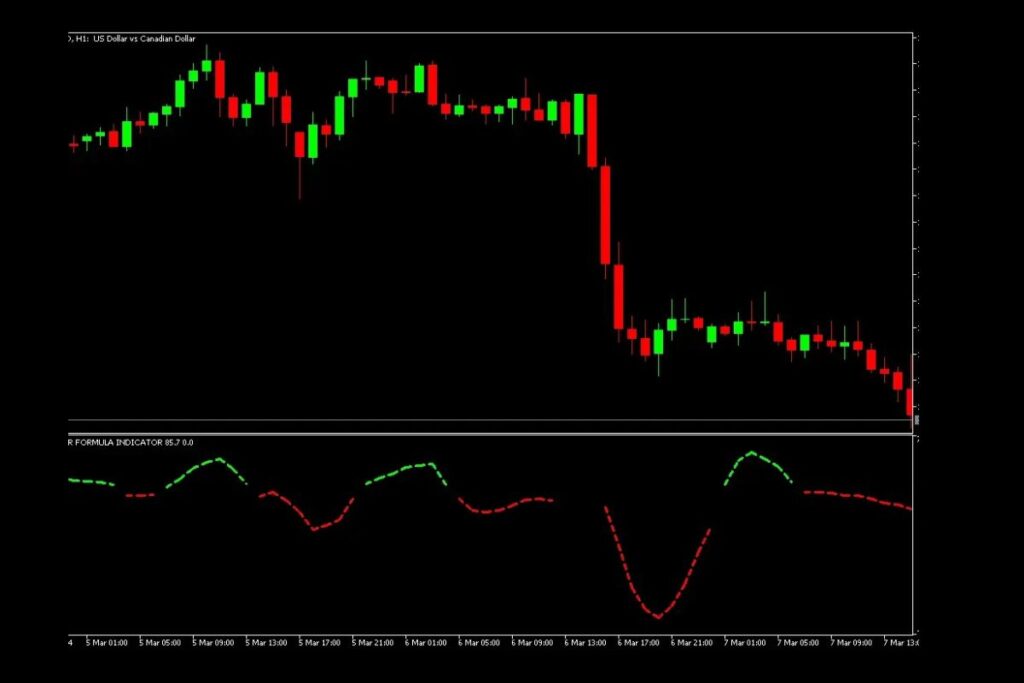
Task: Select the 5 Mar 09:00 time axis label
Action: coord(213,642)
